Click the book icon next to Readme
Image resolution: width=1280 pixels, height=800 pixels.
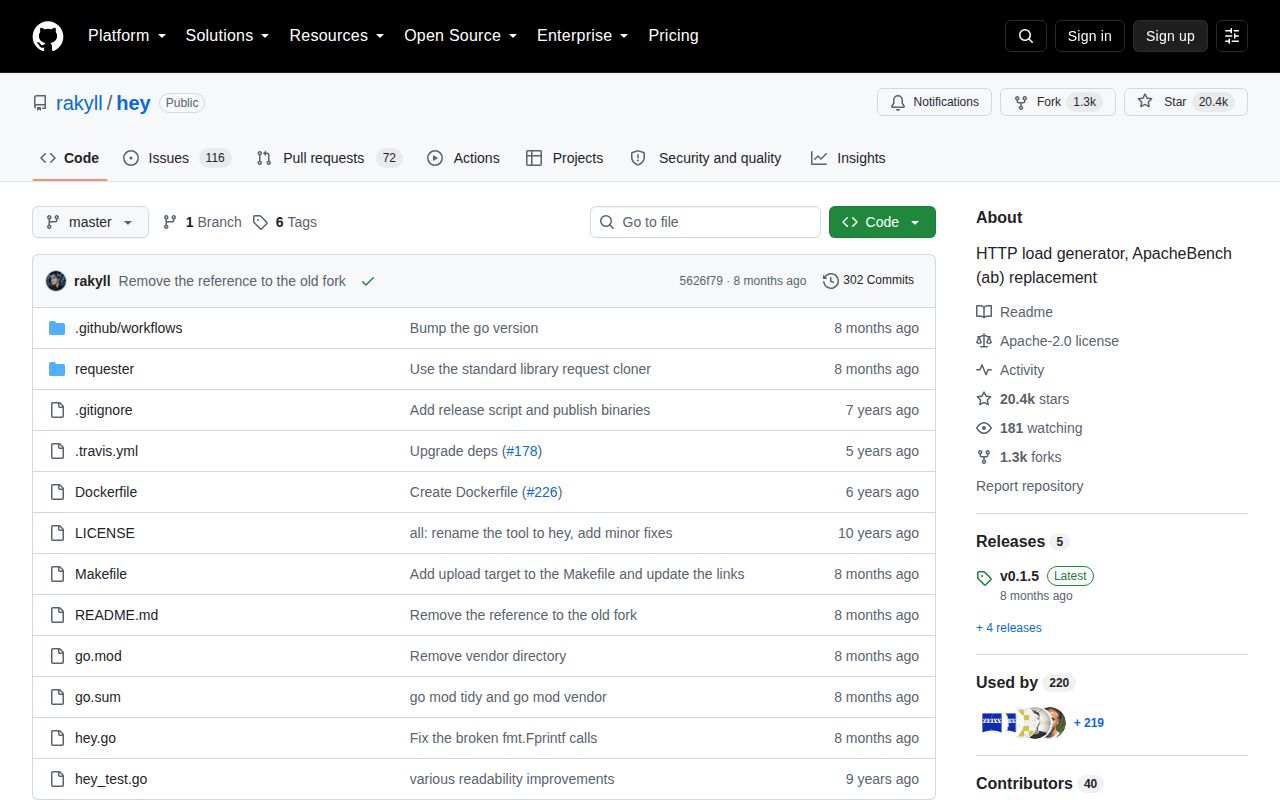(x=984, y=312)
